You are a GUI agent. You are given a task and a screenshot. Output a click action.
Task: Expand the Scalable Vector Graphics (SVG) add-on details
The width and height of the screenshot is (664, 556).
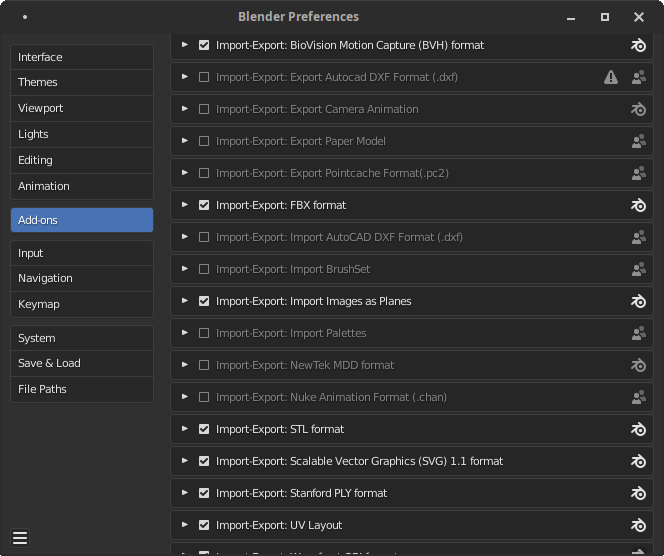(185, 461)
